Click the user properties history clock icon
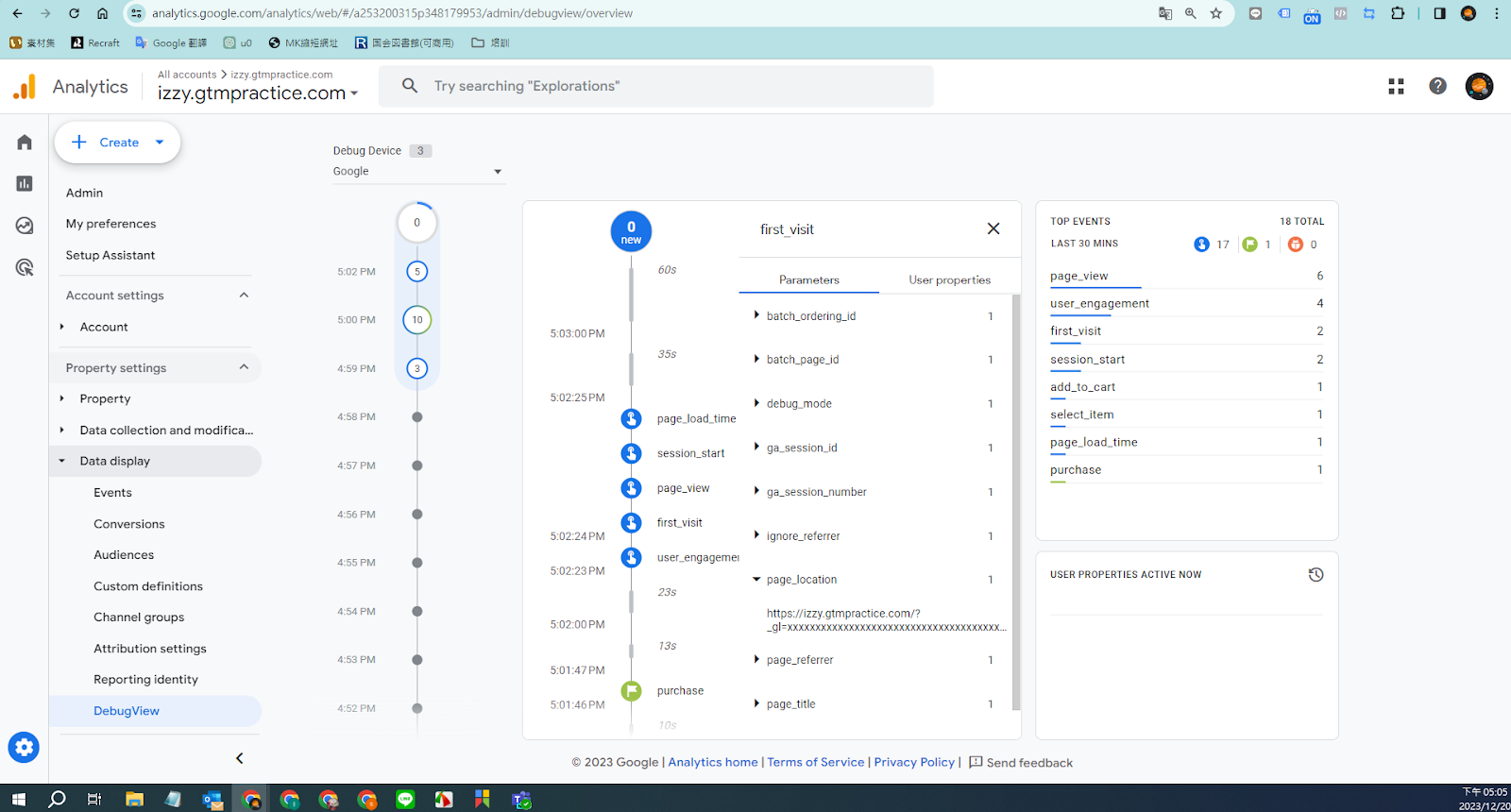This screenshot has height=812, width=1511. pyautogui.click(x=1316, y=574)
